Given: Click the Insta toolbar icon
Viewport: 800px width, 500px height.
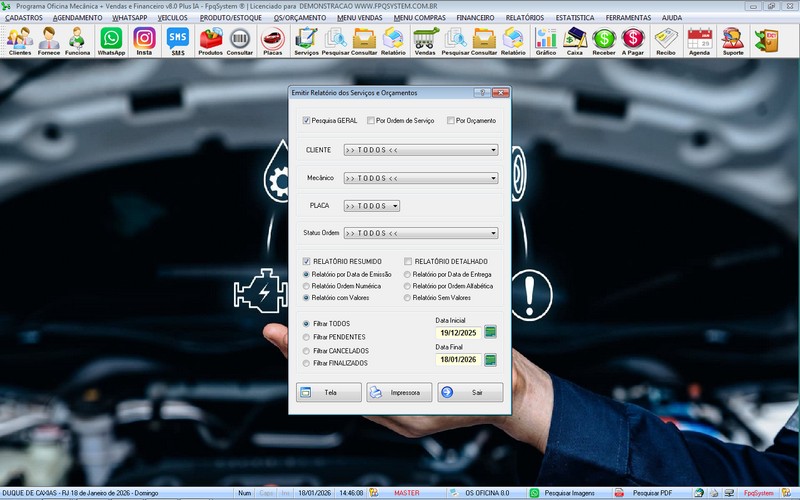Looking at the screenshot, I should tap(144, 40).
